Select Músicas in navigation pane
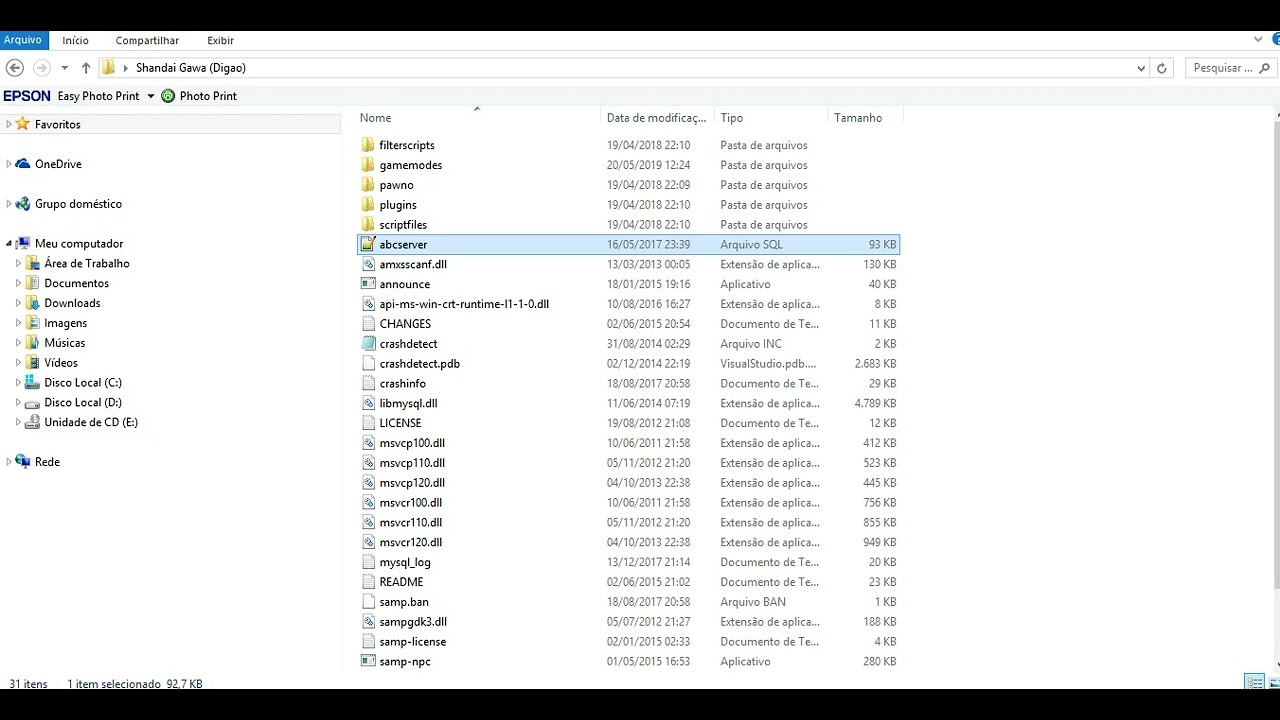 (65, 343)
